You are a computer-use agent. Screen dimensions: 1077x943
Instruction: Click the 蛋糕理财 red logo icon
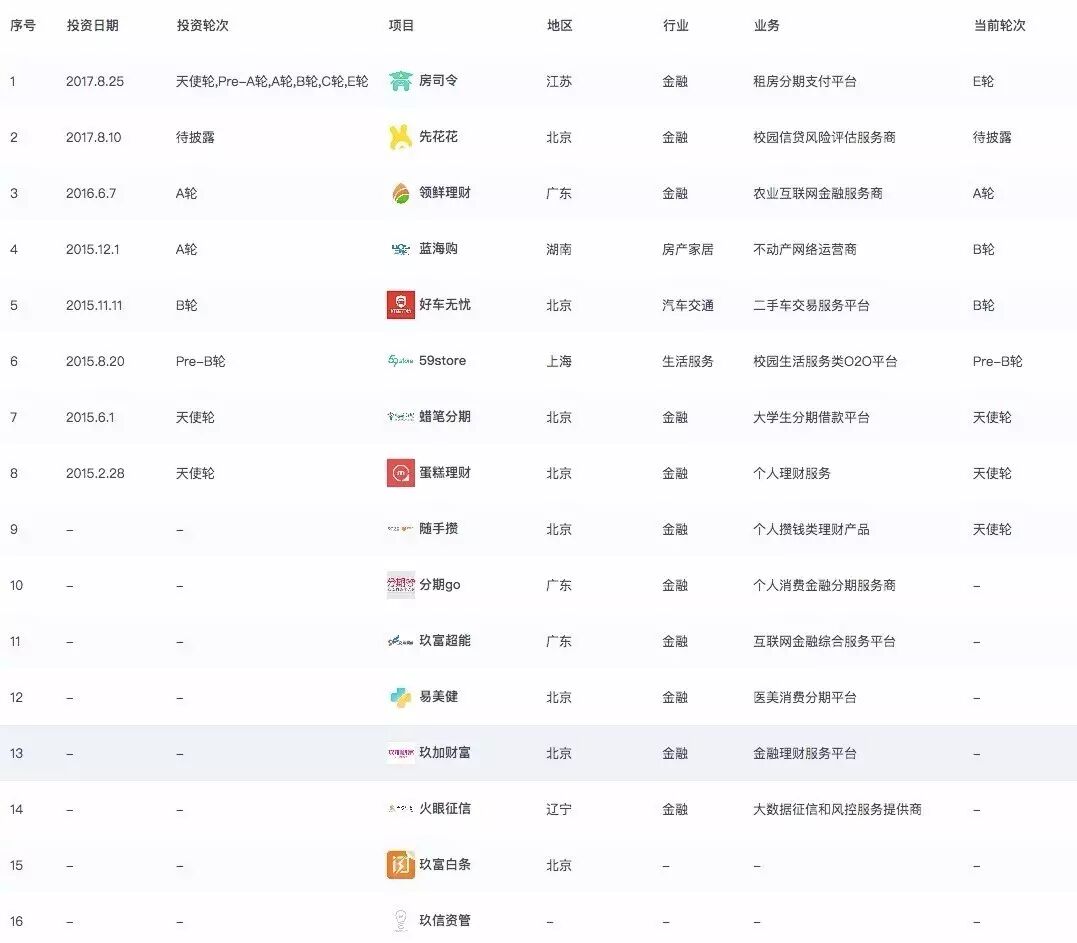(400, 473)
